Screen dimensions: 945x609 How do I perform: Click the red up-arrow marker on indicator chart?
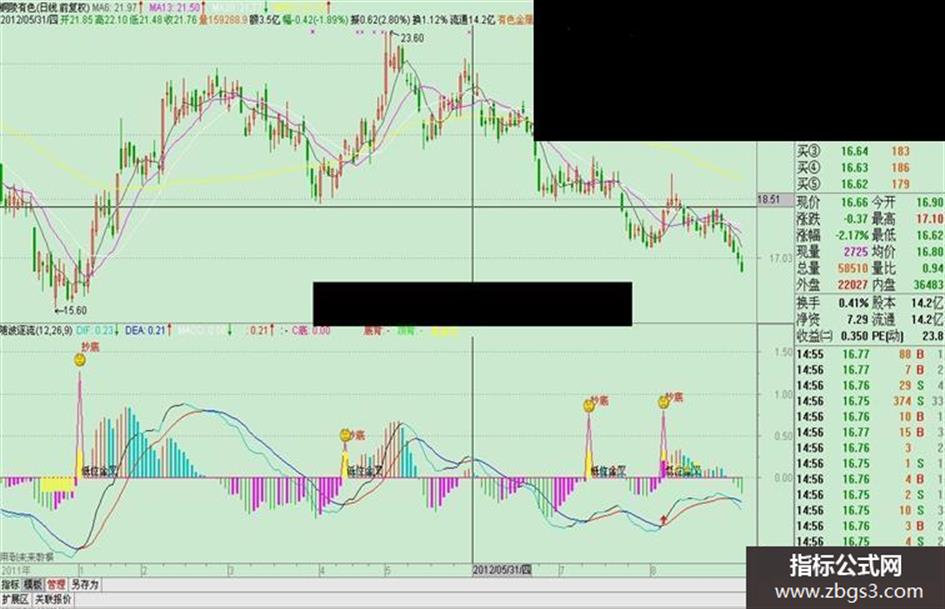[664, 518]
